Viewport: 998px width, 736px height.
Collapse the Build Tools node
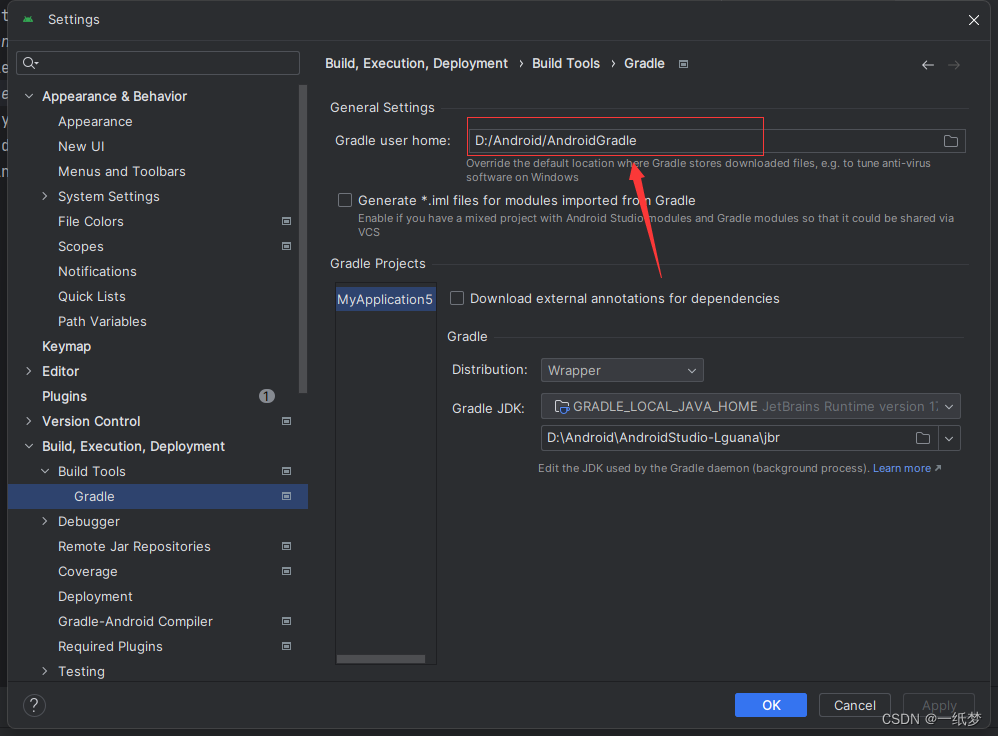(45, 471)
